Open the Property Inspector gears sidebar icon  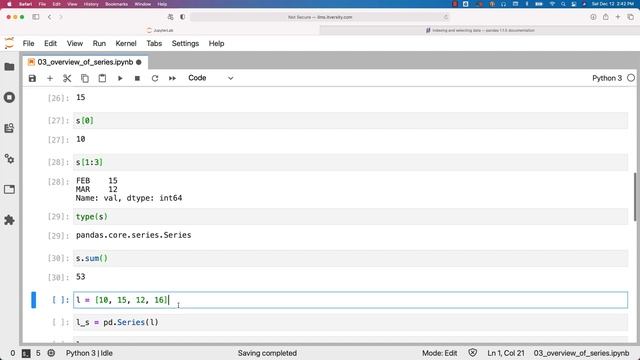point(9,159)
